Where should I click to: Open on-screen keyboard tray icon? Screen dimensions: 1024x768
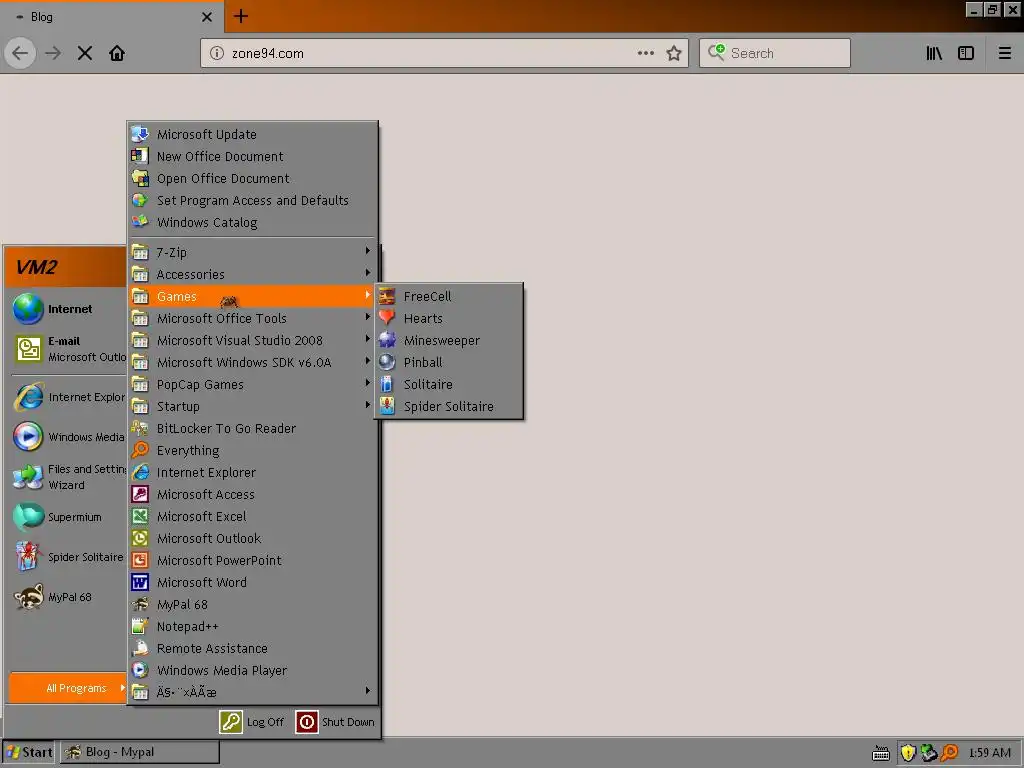[881, 753]
